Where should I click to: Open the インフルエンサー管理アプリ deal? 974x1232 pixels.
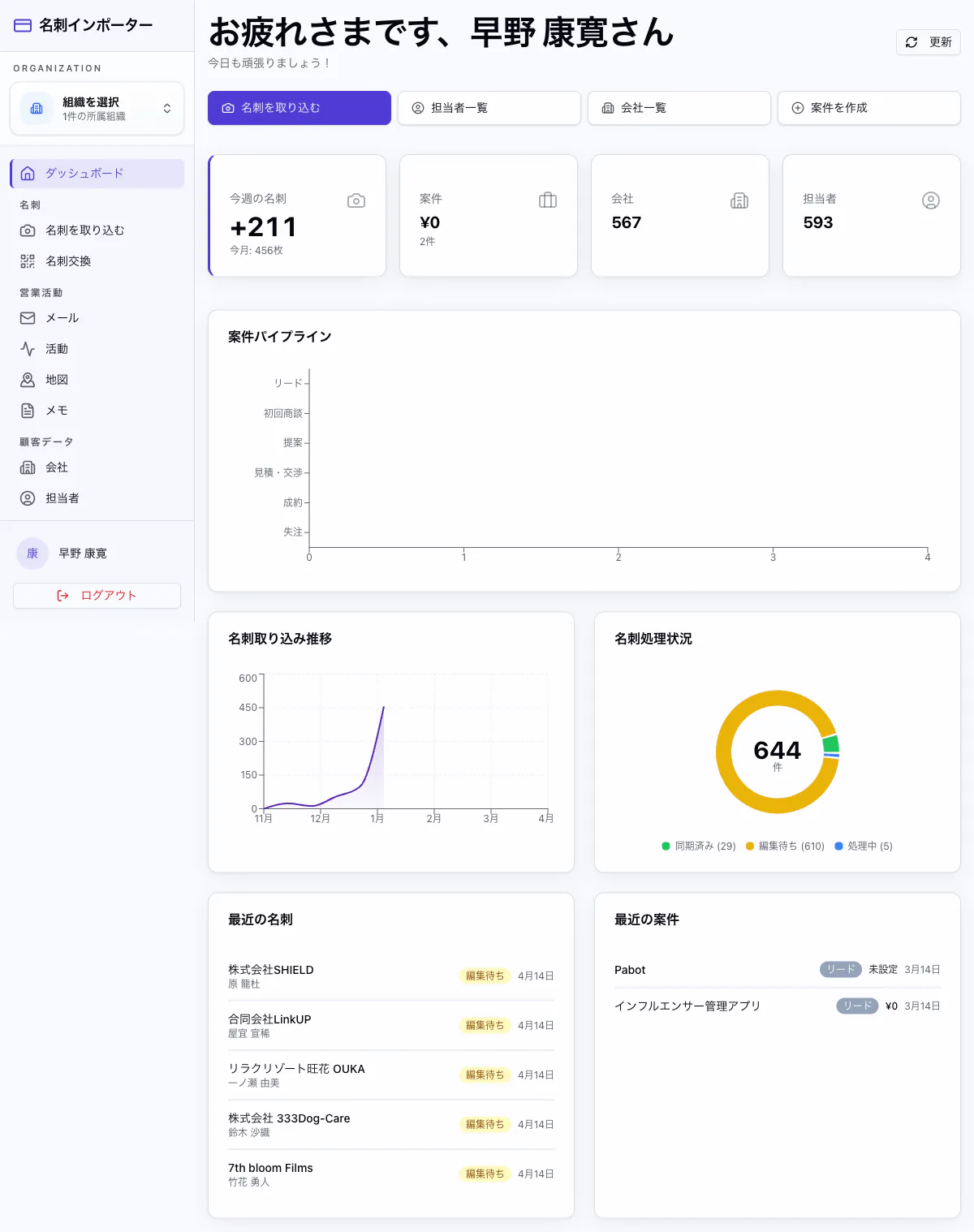(778, 1006)
